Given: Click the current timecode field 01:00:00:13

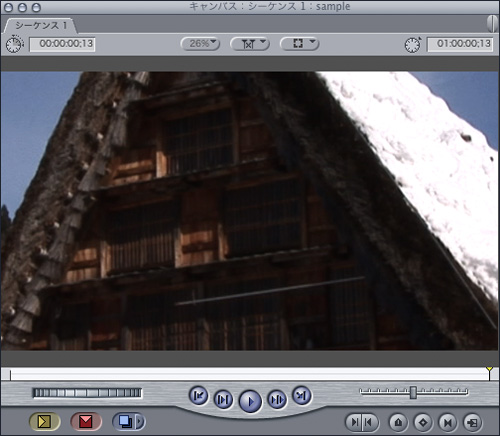Looking at the screenshot, I should click(x=460, y=44).
